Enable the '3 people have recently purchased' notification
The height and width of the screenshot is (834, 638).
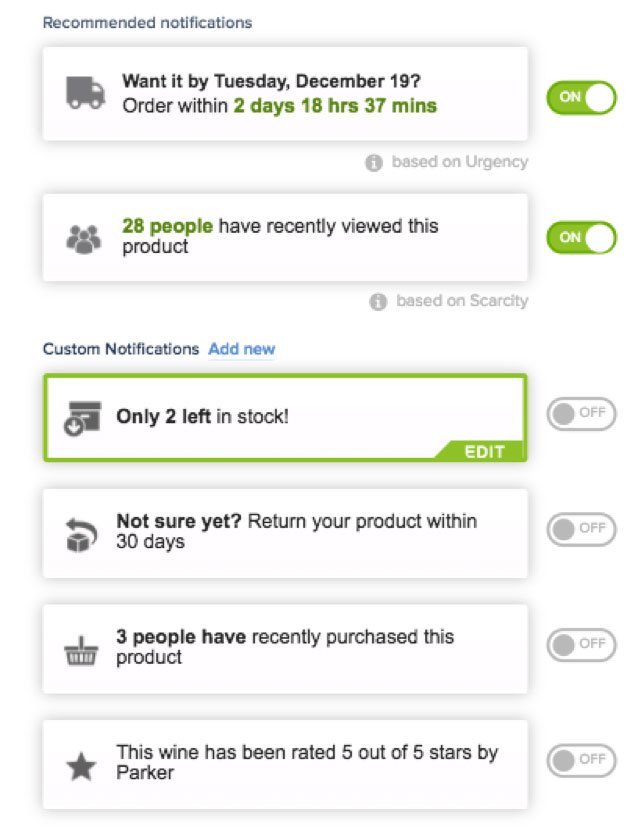pyautogui.click(x=581, y=645)
